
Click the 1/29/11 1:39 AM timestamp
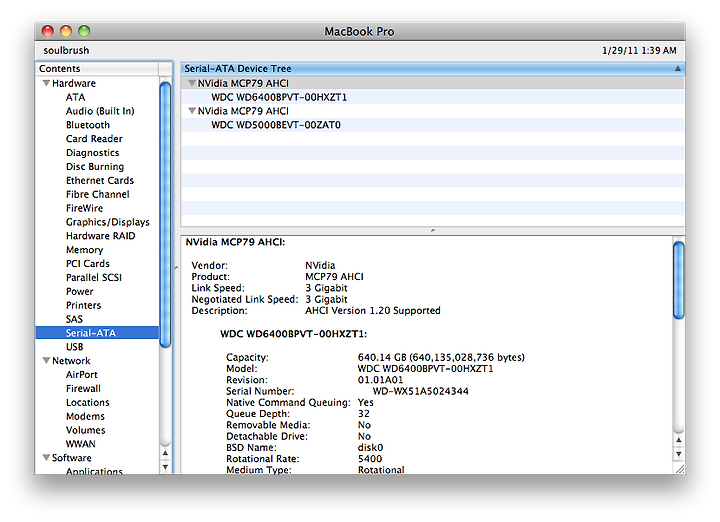639,51
